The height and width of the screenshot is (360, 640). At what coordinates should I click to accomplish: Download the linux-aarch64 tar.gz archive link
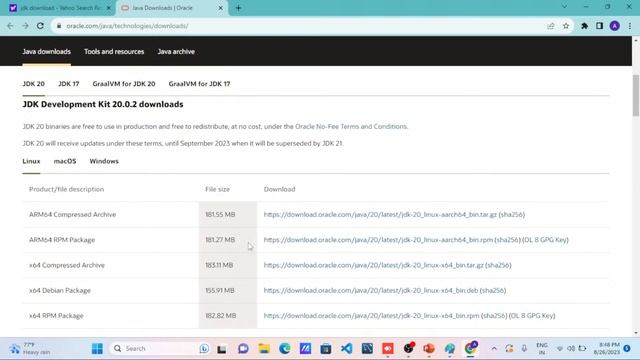pos(380,214)
